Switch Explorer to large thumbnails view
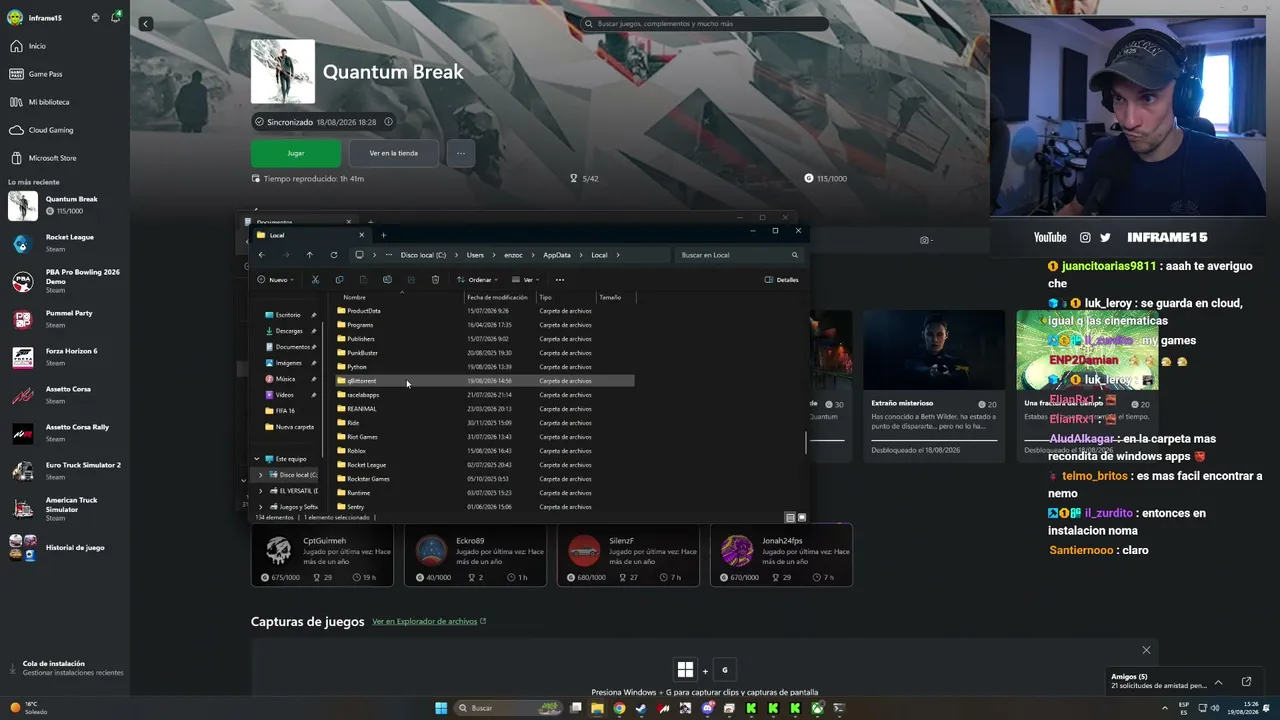The height and width of the screenshot is (720, 1280). [x=802, y=518]
